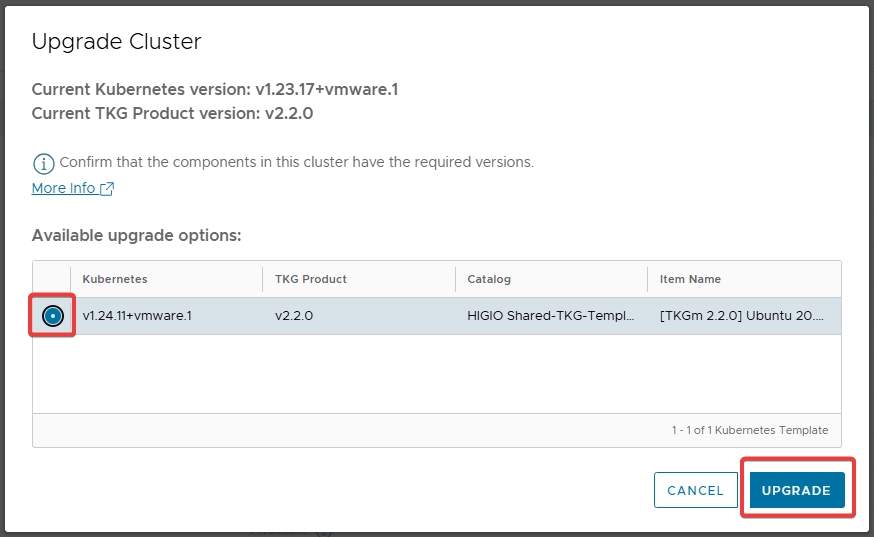This screenshot has height=537, width=874.
Task: Click the 1 - 1 of 1 Kubernetes Template footer text
Action: [x=749, y=430]
